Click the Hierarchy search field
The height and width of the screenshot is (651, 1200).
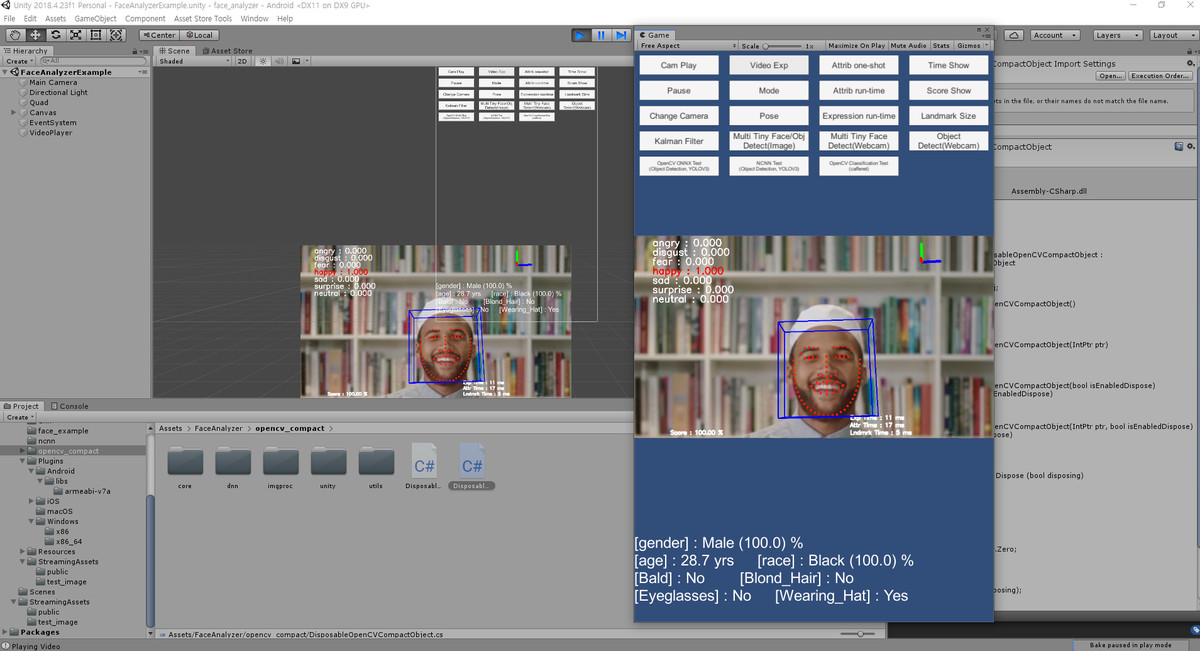92,61
